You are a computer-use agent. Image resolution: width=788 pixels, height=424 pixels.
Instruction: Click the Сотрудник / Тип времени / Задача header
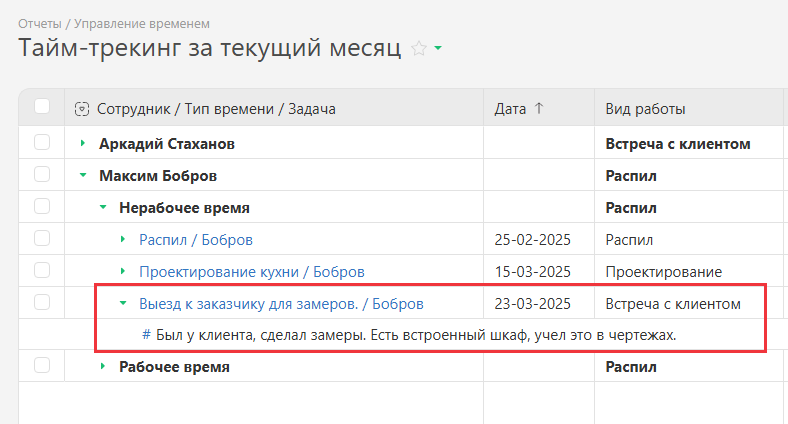216,109
